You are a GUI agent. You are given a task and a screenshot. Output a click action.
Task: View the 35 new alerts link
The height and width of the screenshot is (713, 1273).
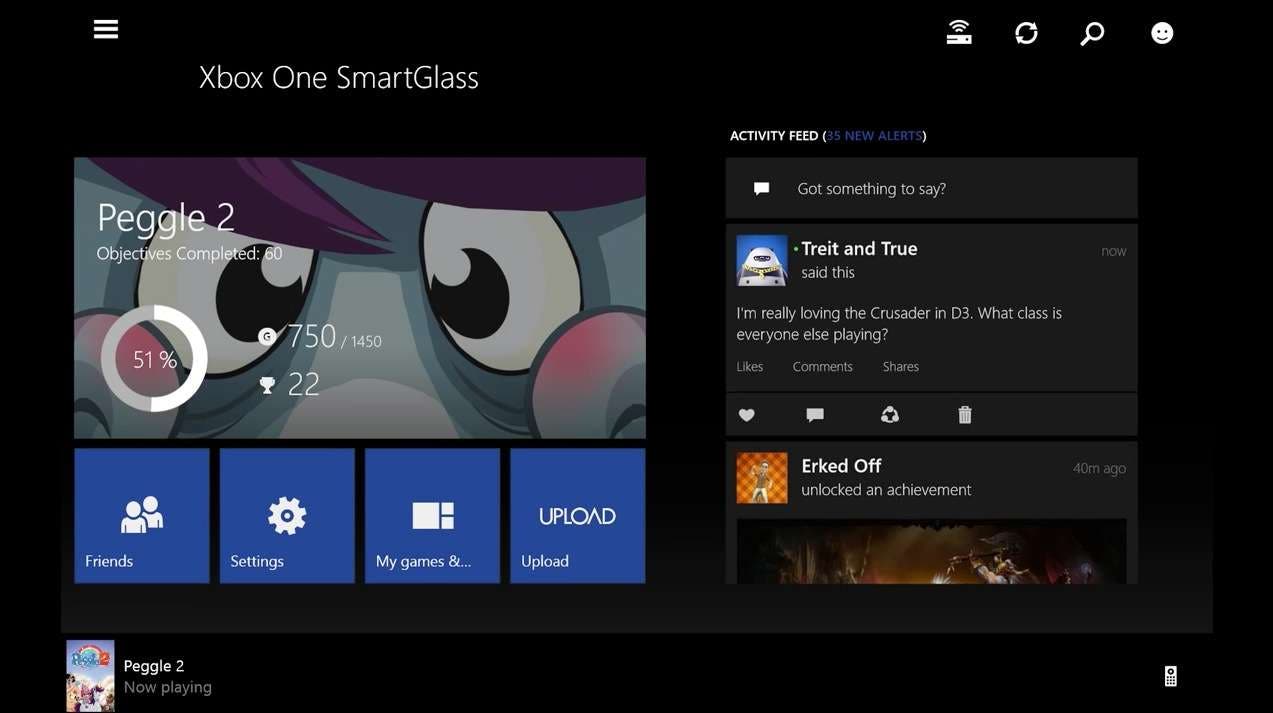click(874, 136)
